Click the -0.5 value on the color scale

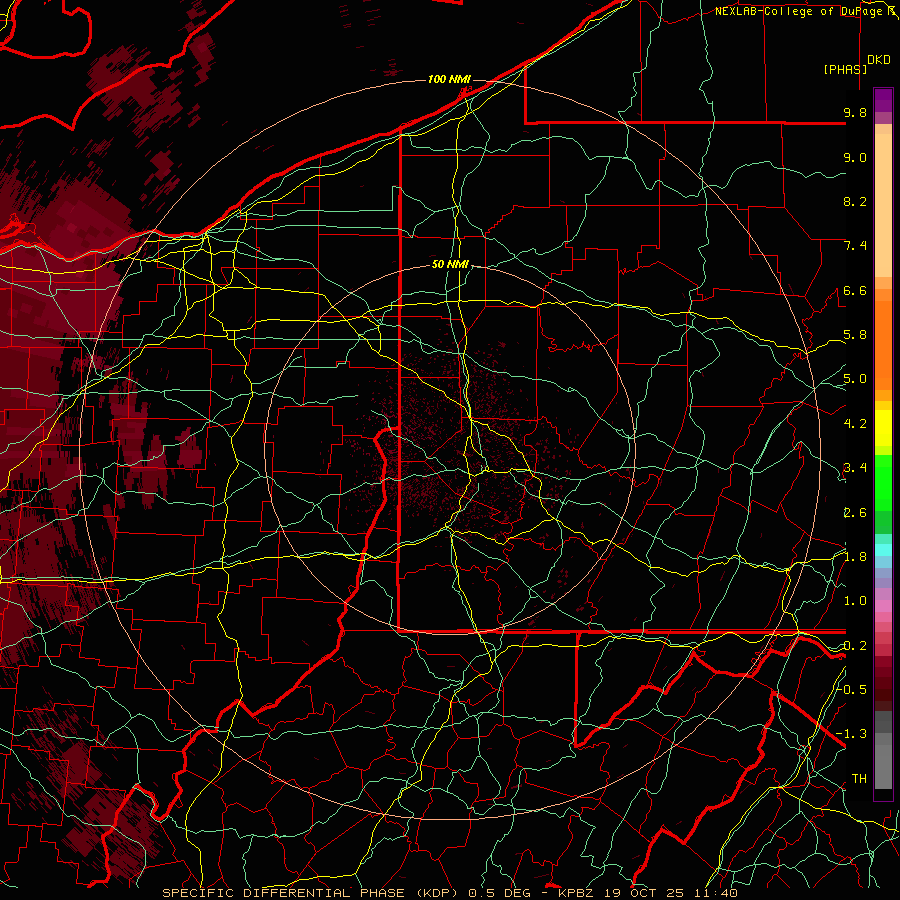[852, 689]
